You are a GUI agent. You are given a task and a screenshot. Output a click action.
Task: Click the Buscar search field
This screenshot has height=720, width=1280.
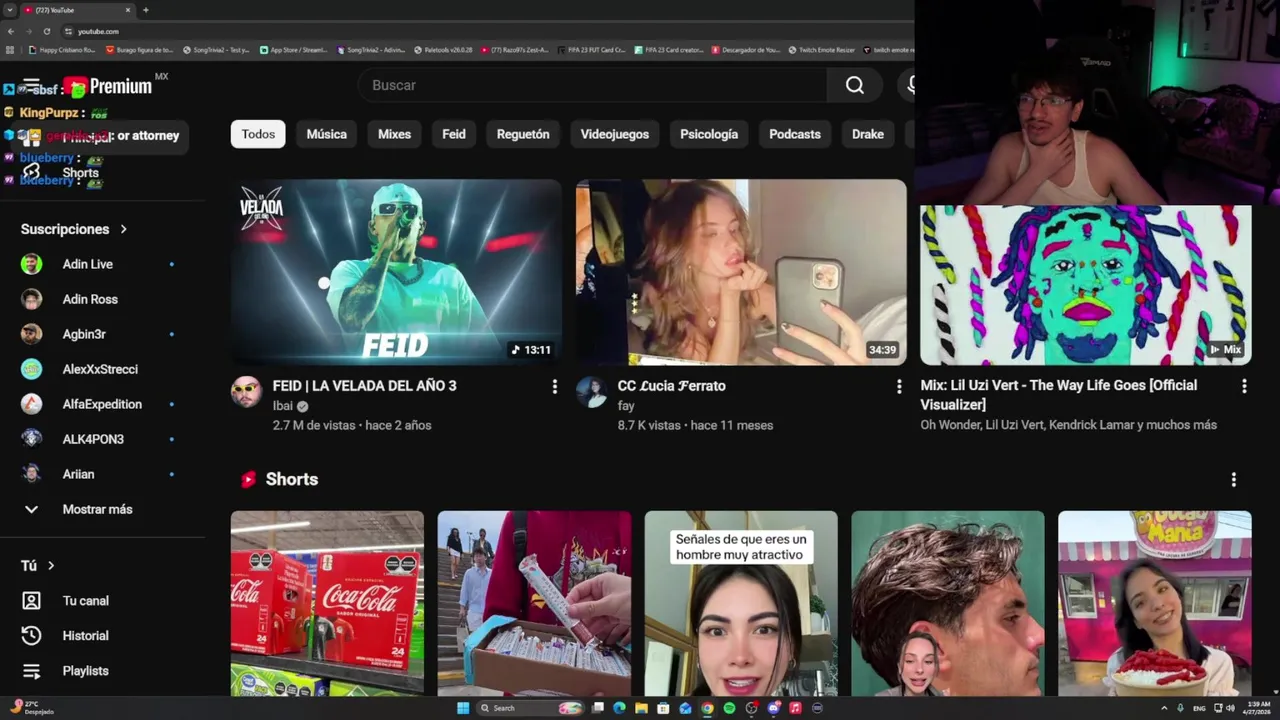[592, 85]
